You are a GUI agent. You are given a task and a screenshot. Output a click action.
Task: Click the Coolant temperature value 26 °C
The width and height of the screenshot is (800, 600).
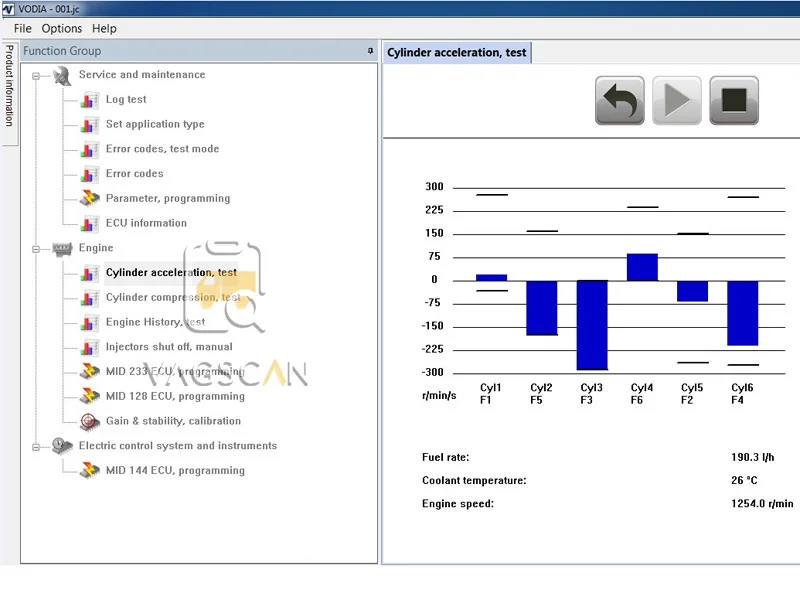coord(744,480)
